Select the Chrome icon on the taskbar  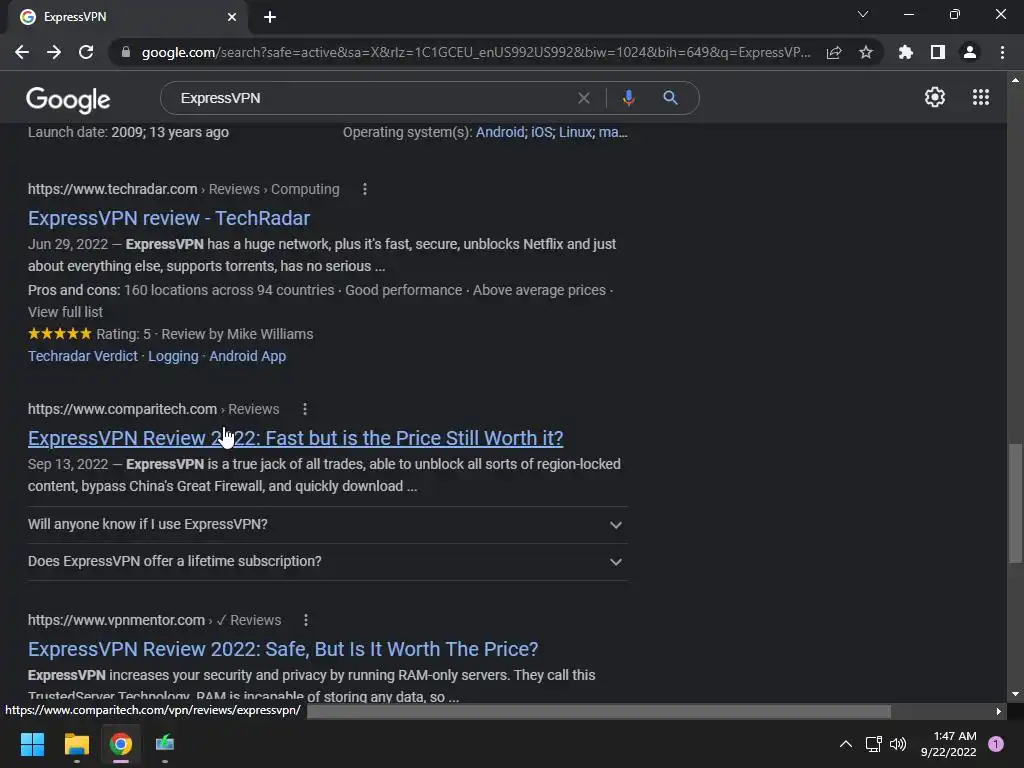pos(120,744)
